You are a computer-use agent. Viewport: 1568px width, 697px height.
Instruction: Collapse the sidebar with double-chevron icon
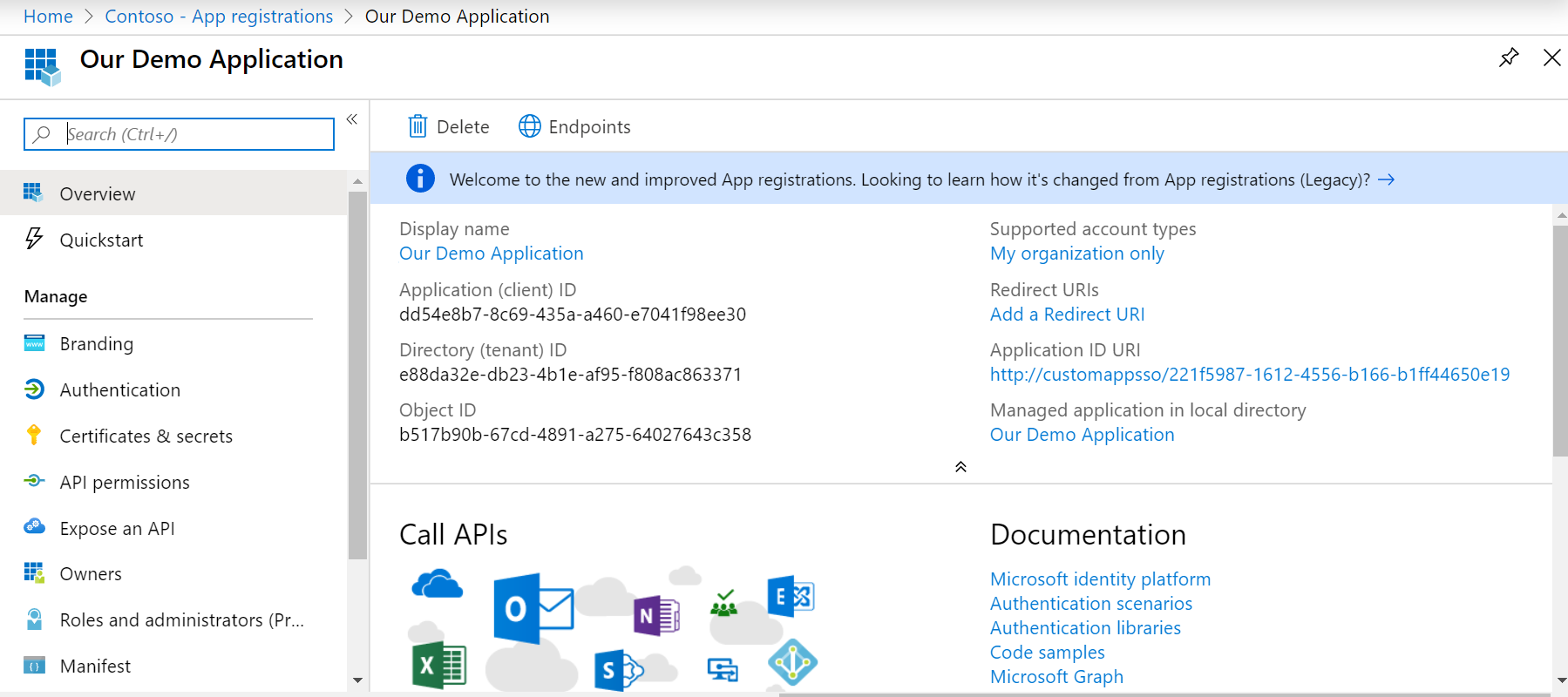pyautogui.click(x=352, y=119)
